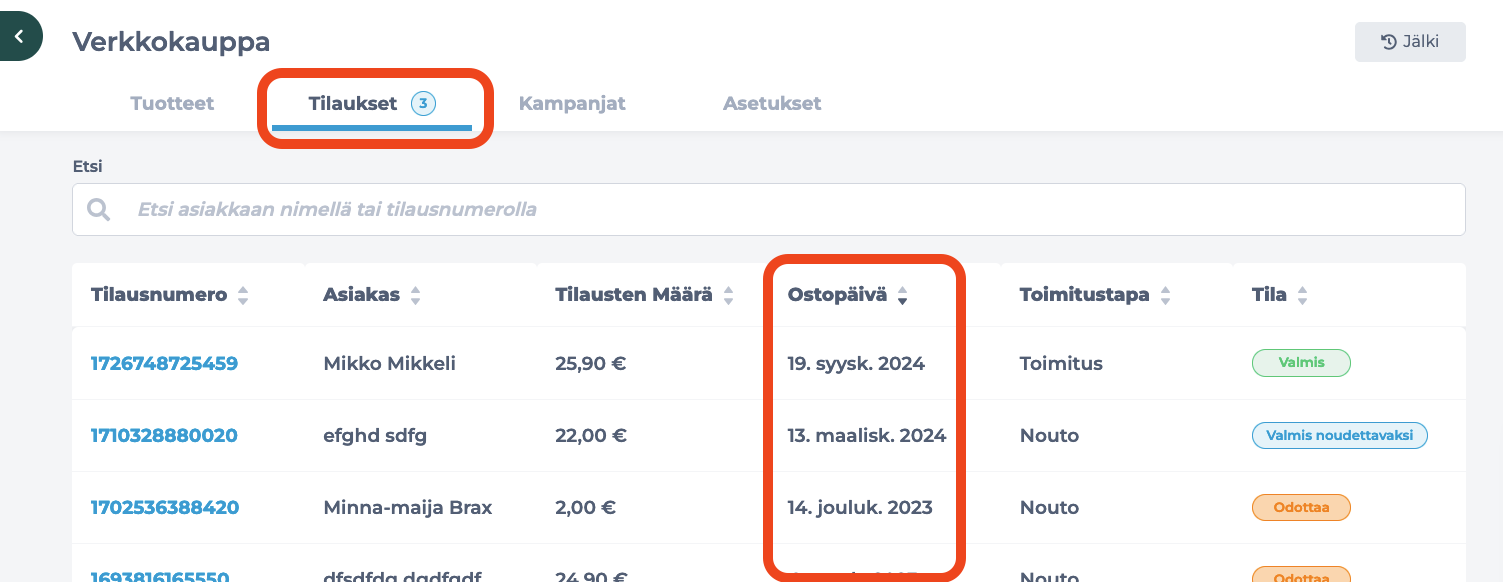Switch to the Tuotteet tab
This screenshot has width=1503, height=582.
pyautogui.click(x=172, y=103)
